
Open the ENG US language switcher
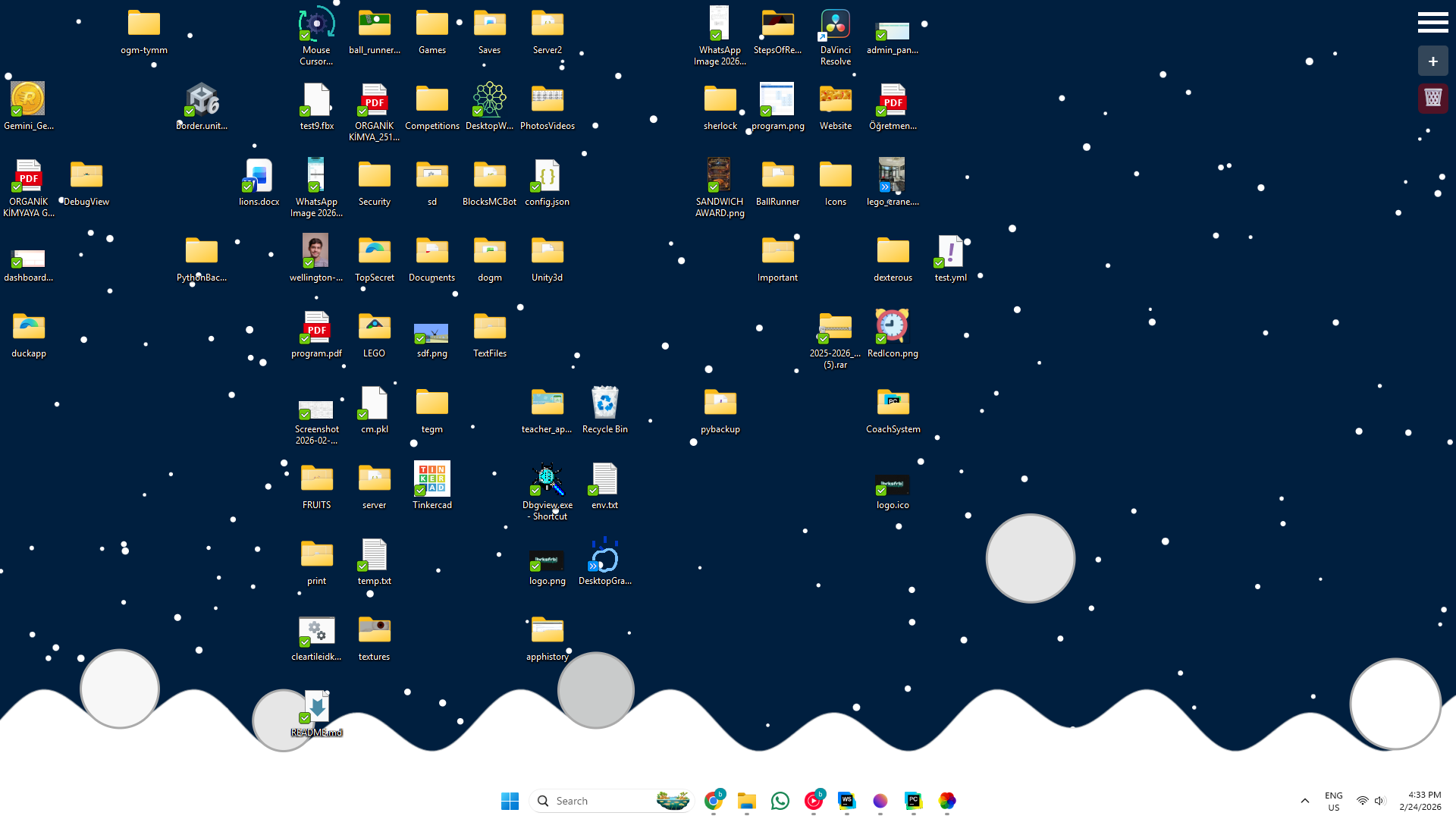pyautogui.click(x=1333, y=801)
